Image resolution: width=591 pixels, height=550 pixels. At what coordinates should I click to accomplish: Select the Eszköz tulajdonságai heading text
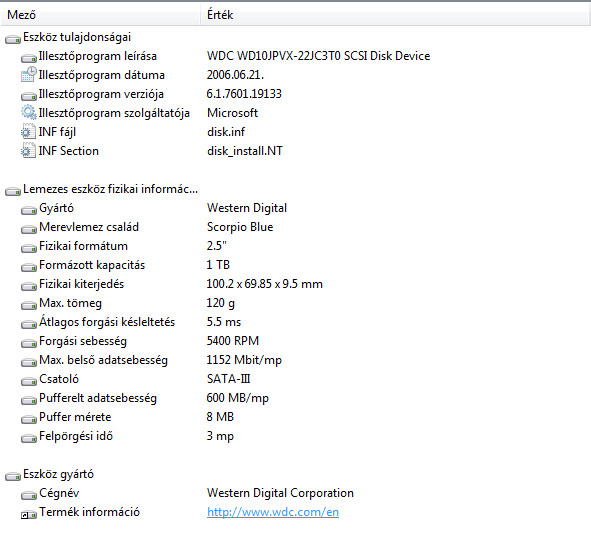tap(77, 37)
